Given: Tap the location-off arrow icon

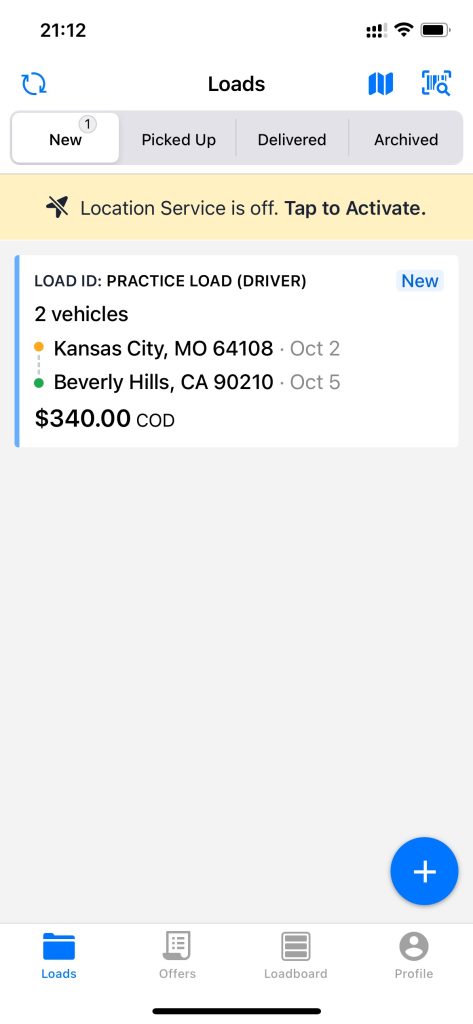Looking at the screenshot, I should click(57, 208).
